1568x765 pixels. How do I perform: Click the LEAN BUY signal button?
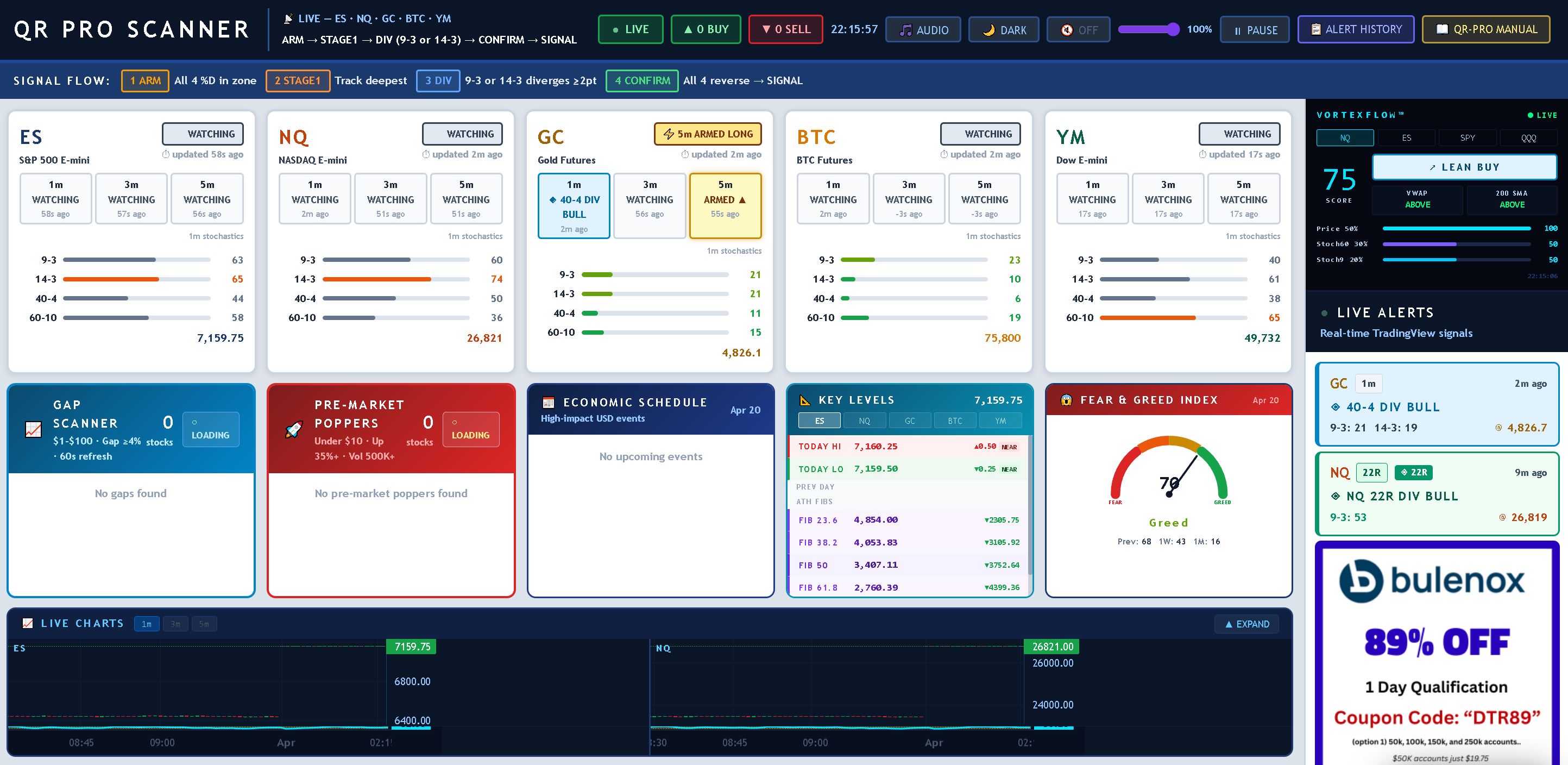[x=1464, y=167]
